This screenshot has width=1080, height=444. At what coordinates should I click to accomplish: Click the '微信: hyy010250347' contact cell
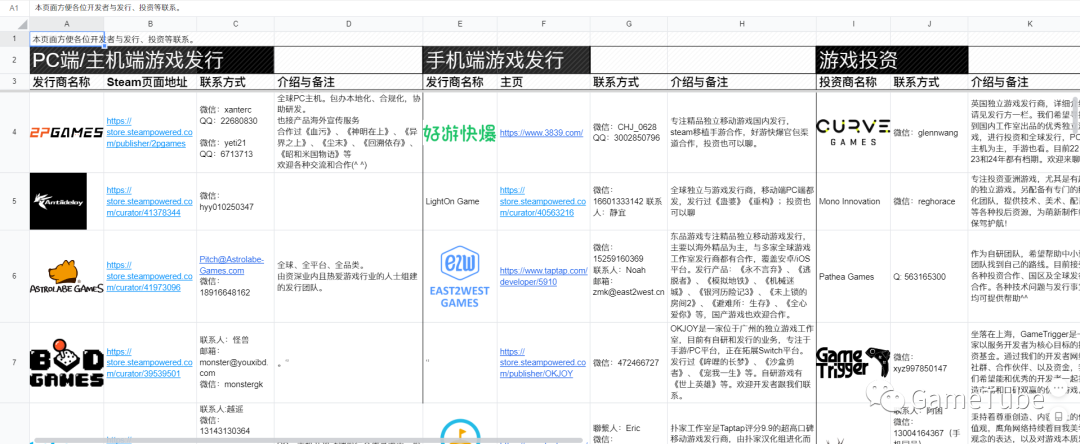coord(236,201)
